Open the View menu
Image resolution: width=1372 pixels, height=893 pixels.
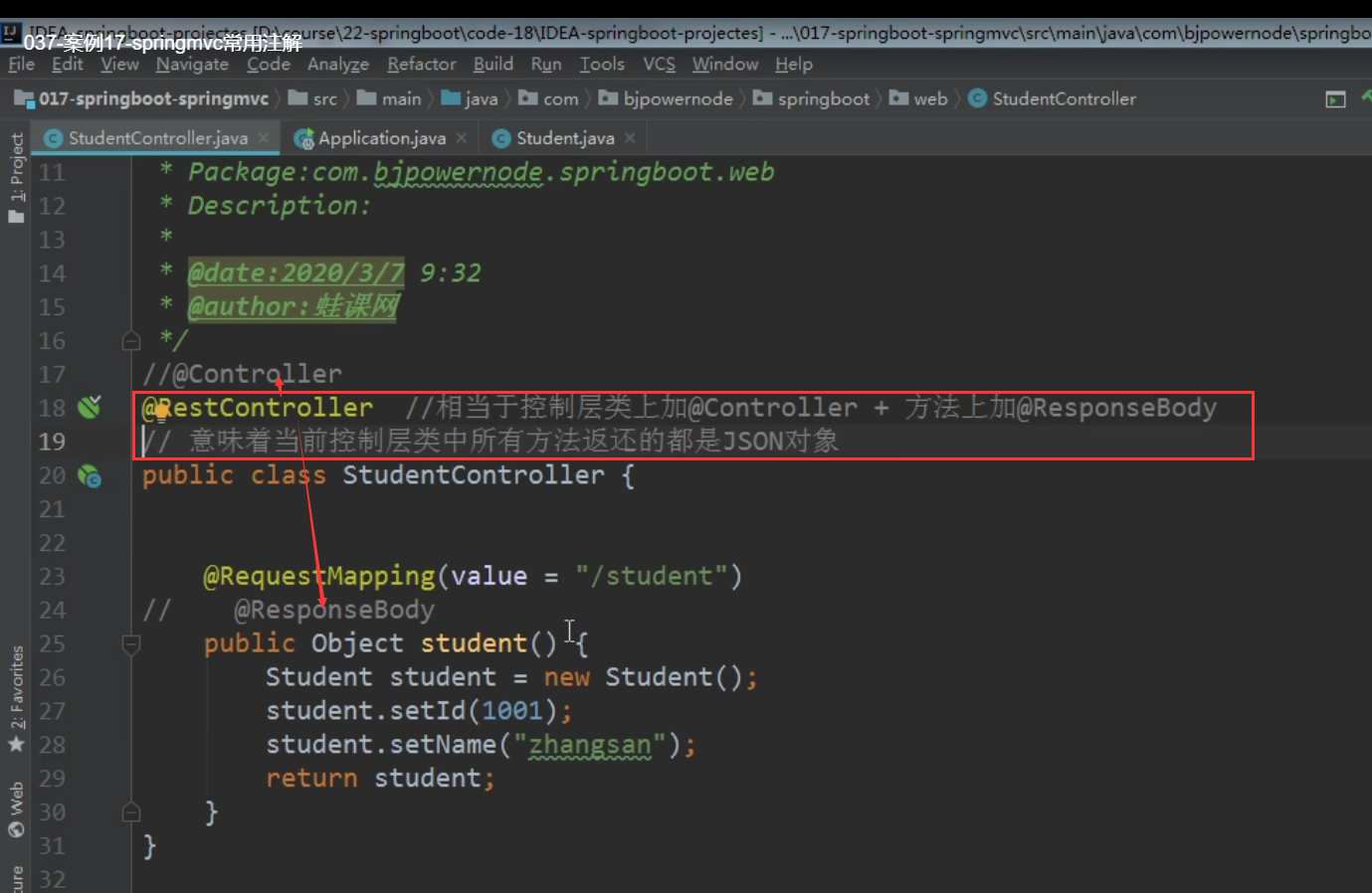pos(119,64)
